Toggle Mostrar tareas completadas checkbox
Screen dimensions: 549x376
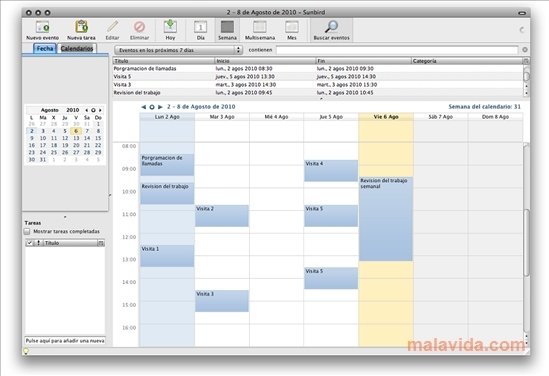[27, 231]
